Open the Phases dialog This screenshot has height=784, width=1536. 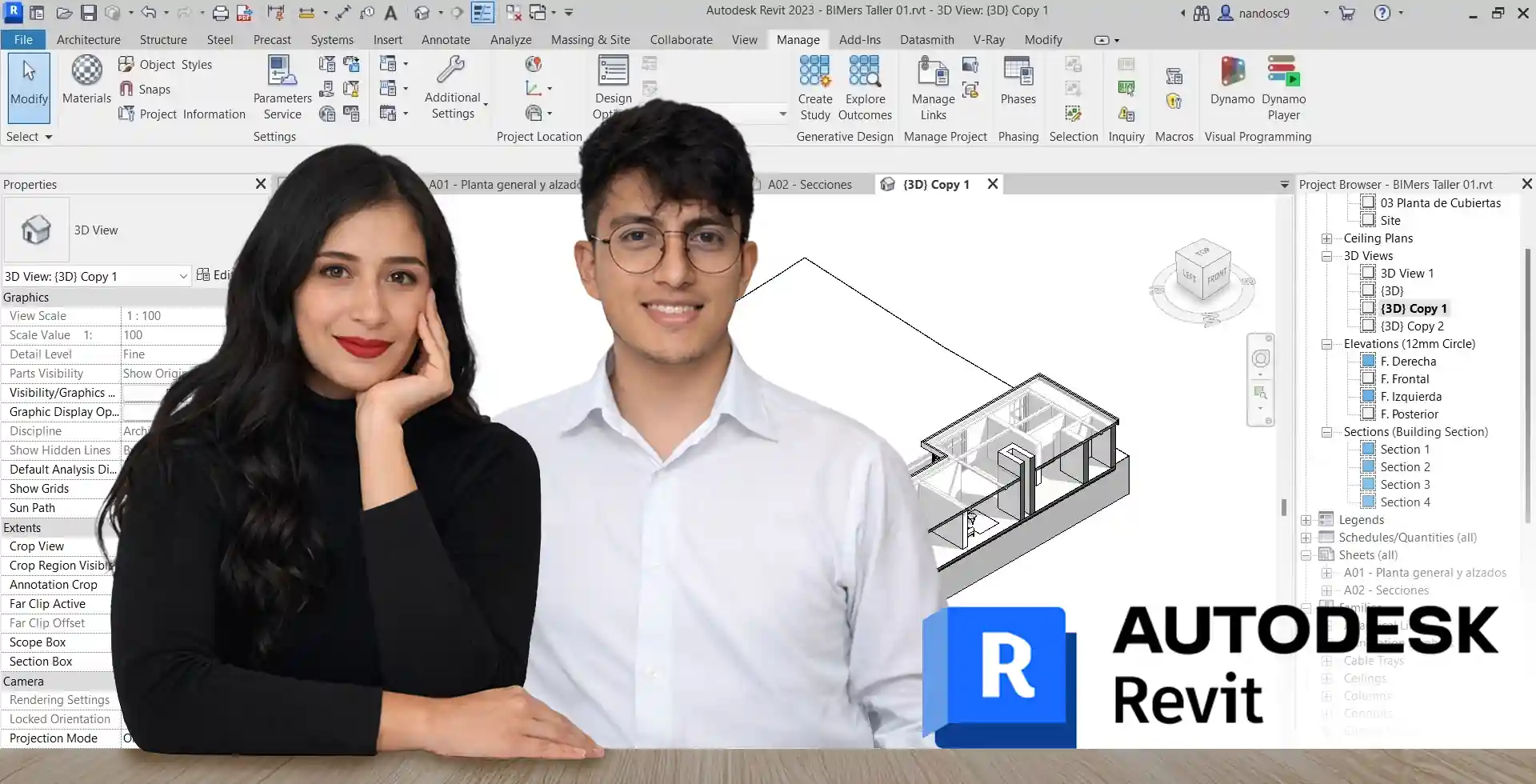[x=1018, y=80]
